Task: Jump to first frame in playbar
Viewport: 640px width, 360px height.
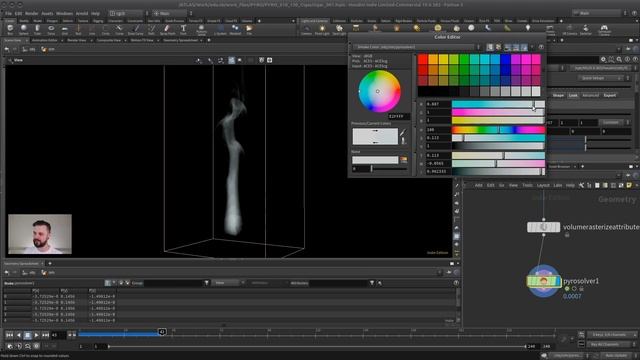Action: pyautogui.click(x=9, y=335)
